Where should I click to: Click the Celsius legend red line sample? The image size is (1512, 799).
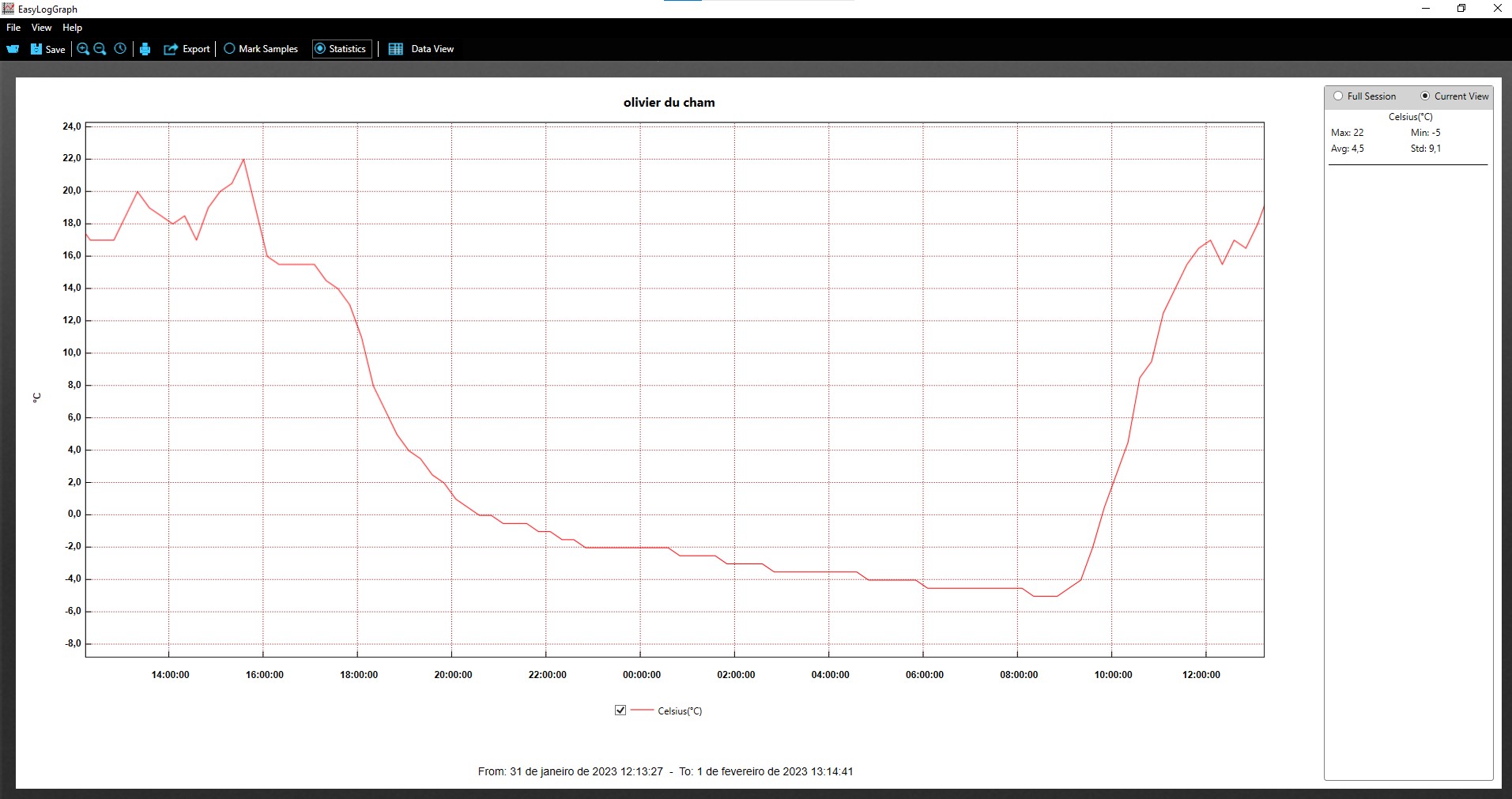642,710
